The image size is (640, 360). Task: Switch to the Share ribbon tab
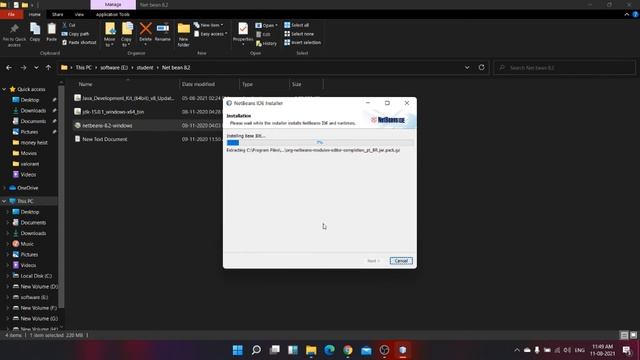click(x=58, y=14)
